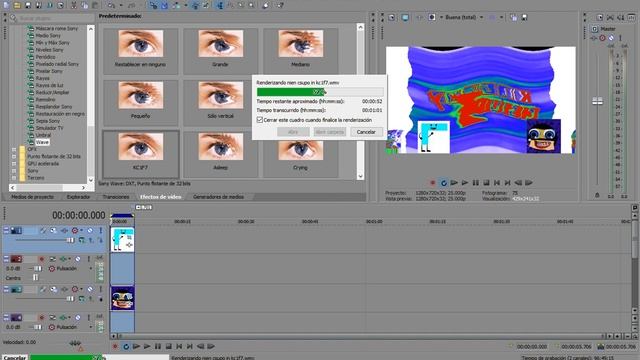Click Master FX icon in mixer
640x360 pixels.
coord(594,38)
